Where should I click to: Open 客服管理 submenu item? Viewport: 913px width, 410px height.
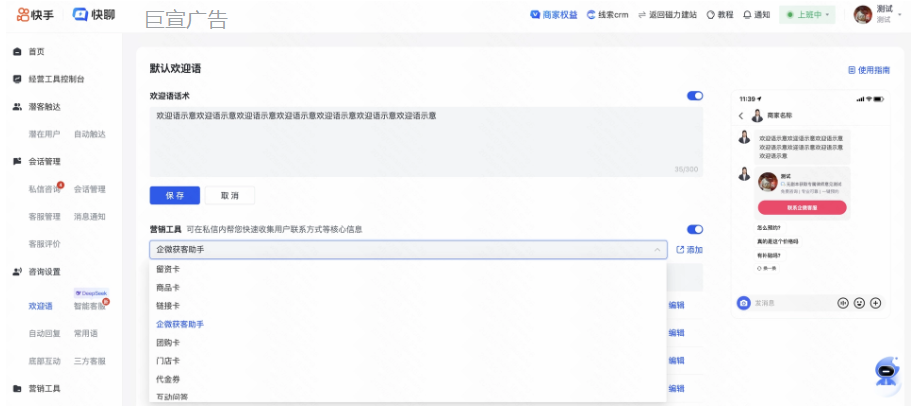(44, 217)
